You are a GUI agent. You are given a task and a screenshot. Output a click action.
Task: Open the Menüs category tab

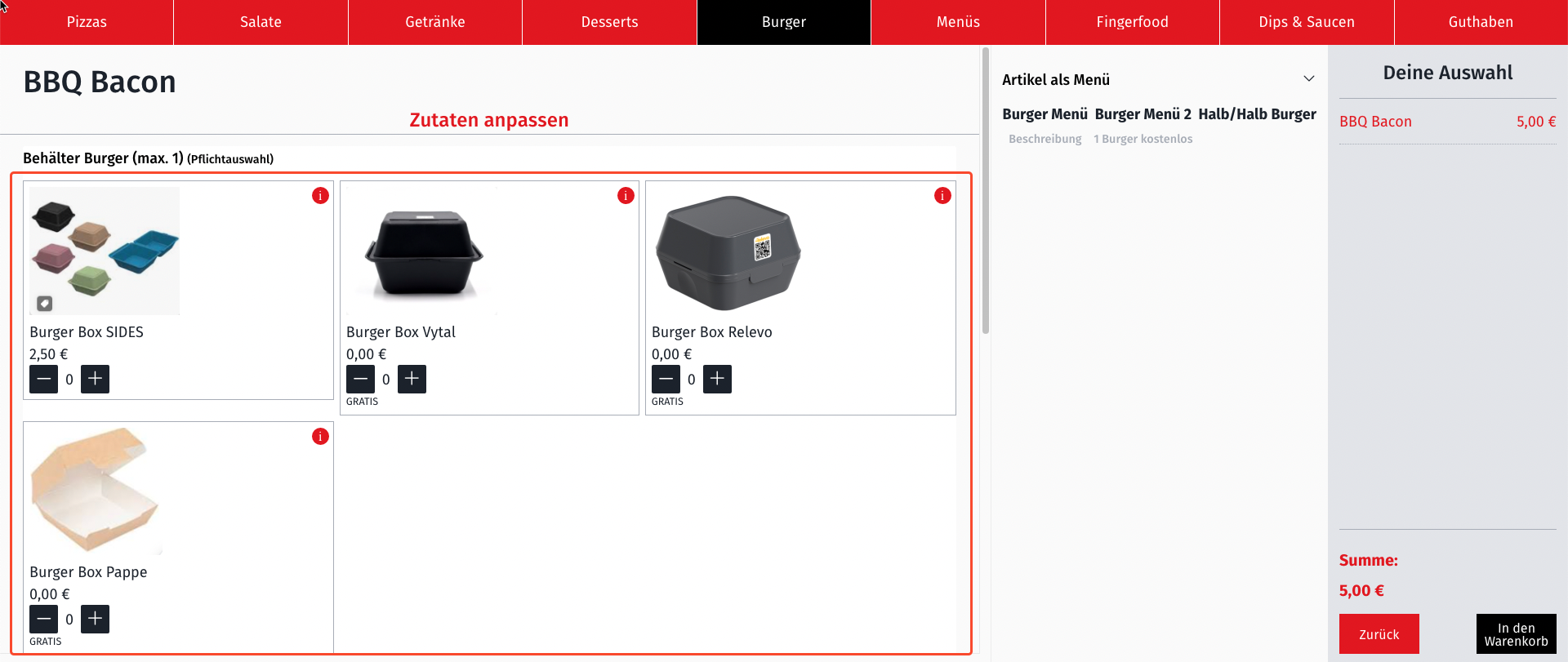pos(958,22)
